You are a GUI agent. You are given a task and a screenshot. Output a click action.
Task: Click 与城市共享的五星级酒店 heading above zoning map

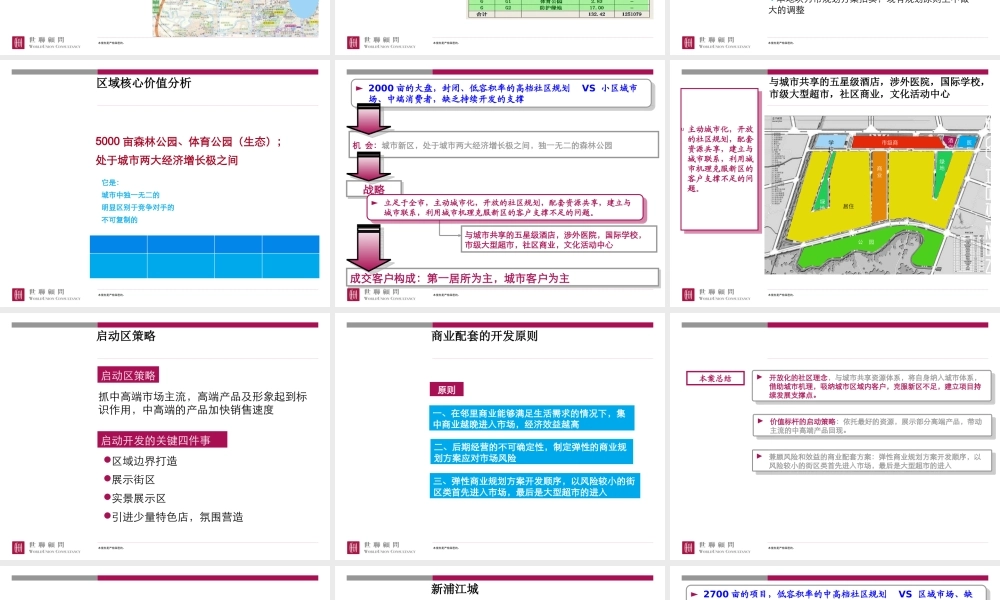[877, 88]
